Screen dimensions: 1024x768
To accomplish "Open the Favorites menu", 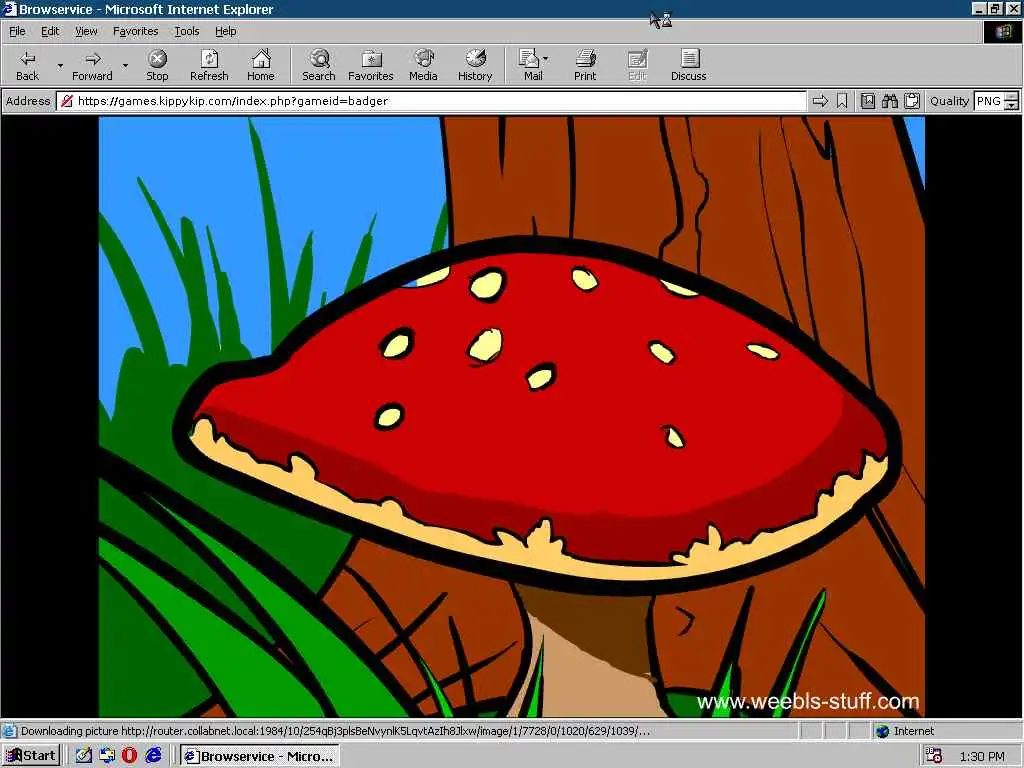I will coord(135,31).
